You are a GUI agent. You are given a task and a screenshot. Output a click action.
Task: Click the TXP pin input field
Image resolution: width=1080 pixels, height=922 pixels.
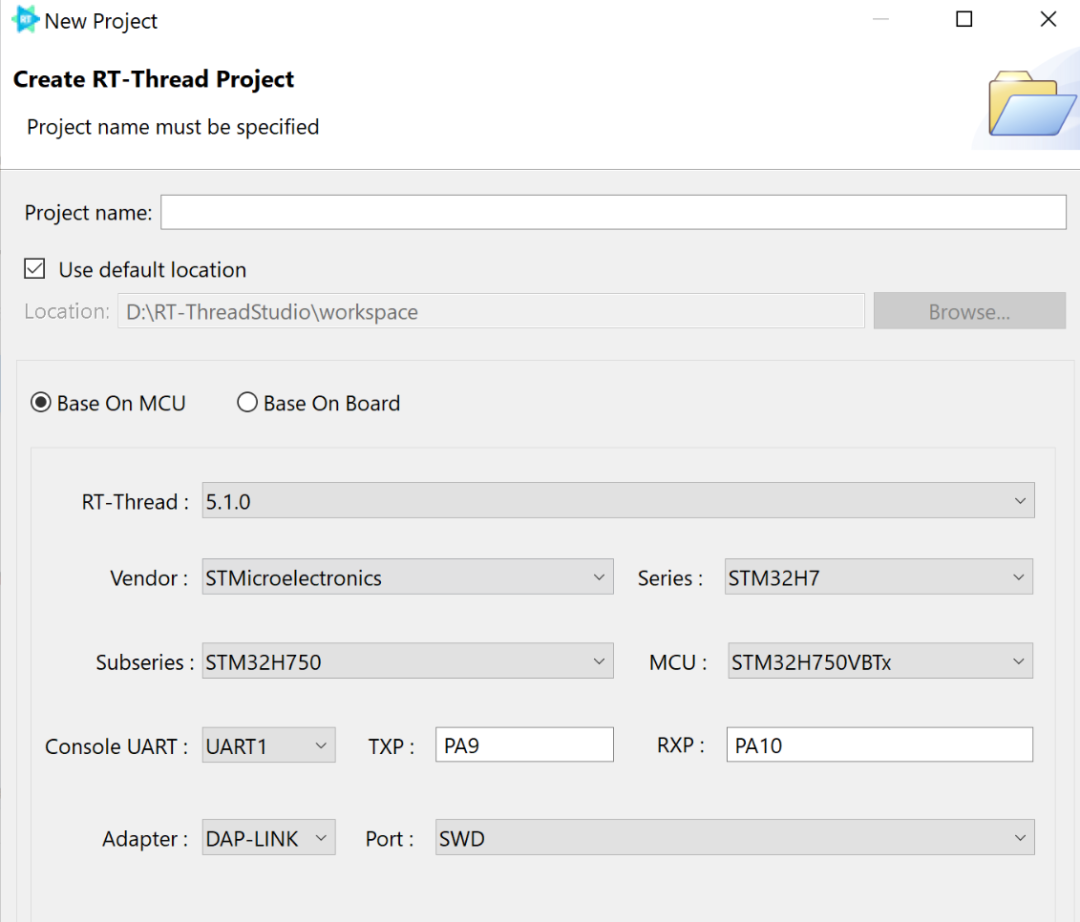click(524, 746)
